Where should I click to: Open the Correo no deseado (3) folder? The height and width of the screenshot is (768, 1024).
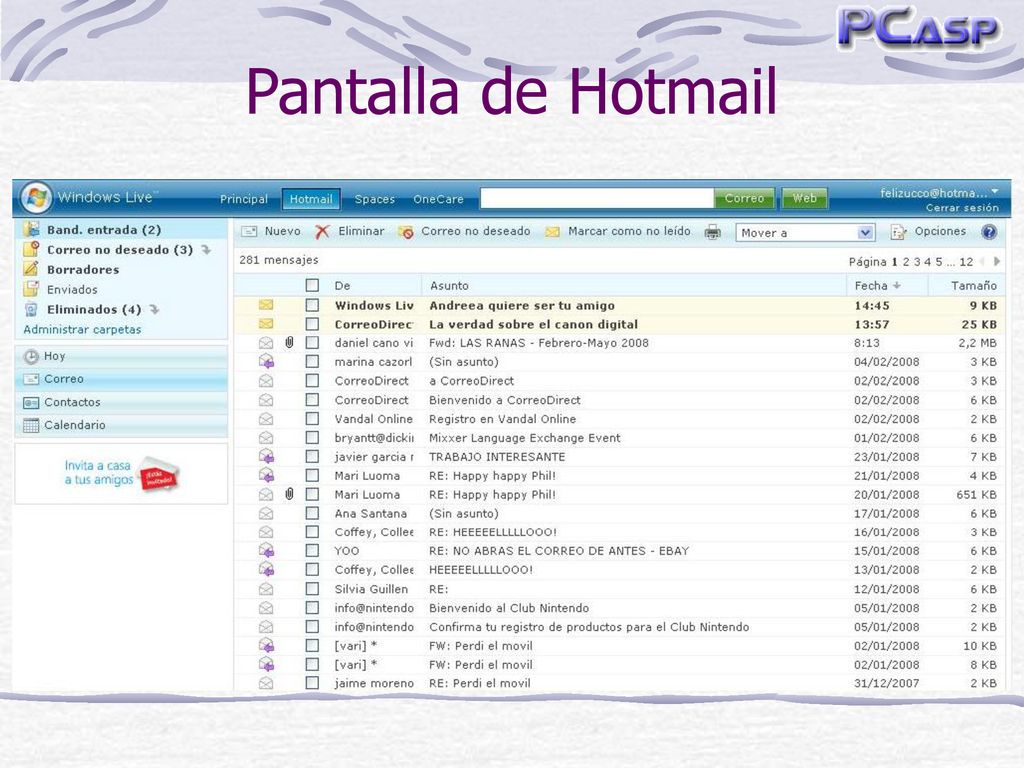tap(120, 249)
